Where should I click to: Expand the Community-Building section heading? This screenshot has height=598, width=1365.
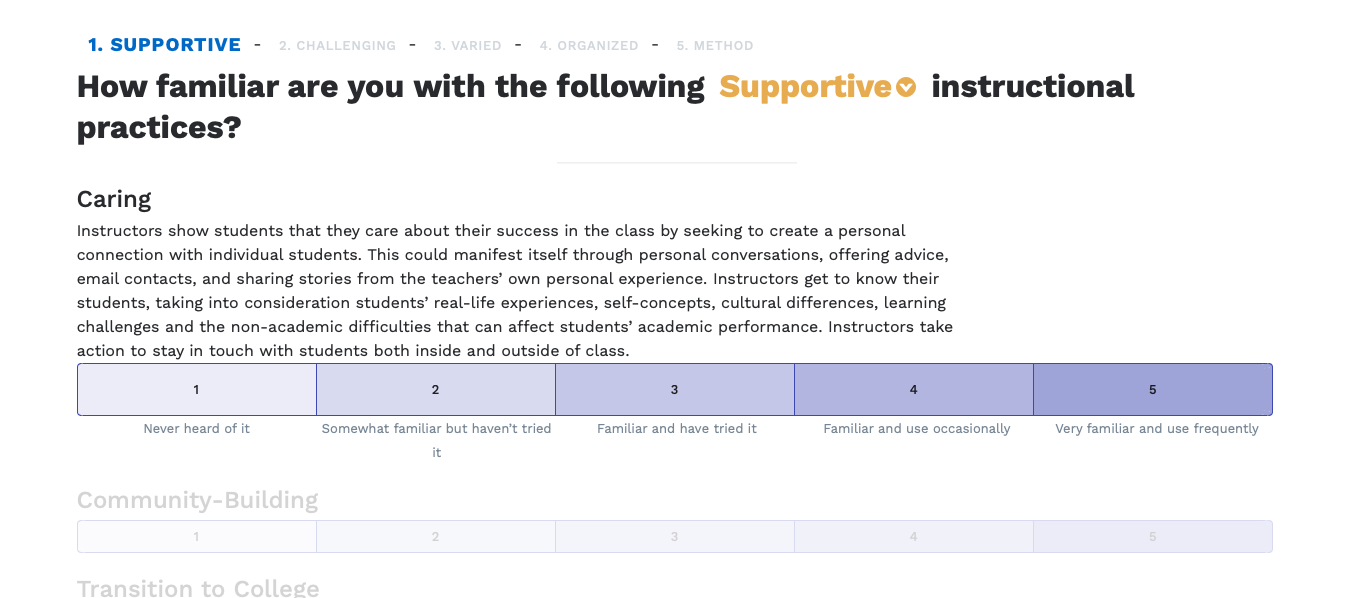click(197, 500)
